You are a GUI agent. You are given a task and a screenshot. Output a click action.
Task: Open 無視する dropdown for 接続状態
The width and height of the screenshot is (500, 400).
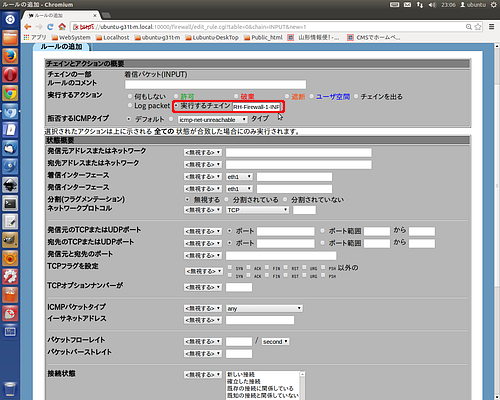(x=203, y=375)
